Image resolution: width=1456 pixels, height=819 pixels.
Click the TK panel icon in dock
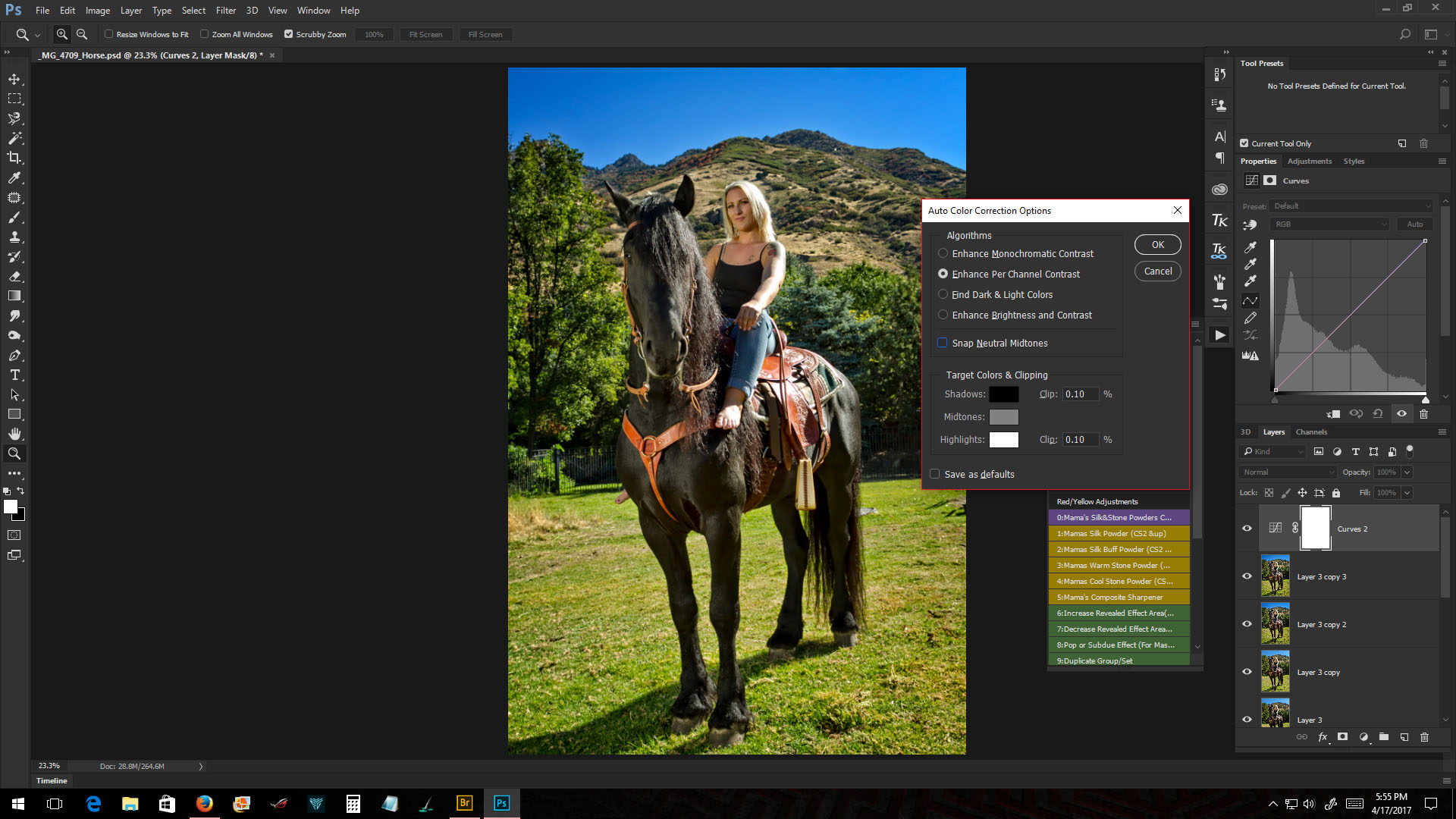(1219, 221)
